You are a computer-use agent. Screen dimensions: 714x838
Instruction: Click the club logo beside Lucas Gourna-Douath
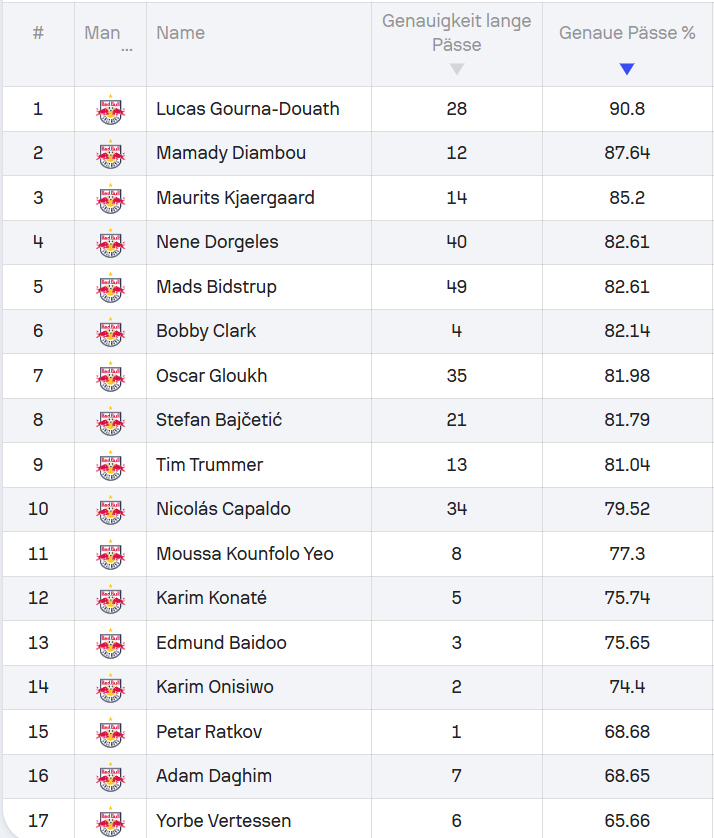[x=110, y=109]
